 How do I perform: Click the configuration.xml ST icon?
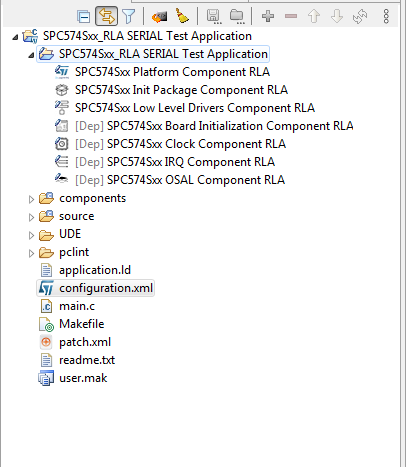(46, 288)
